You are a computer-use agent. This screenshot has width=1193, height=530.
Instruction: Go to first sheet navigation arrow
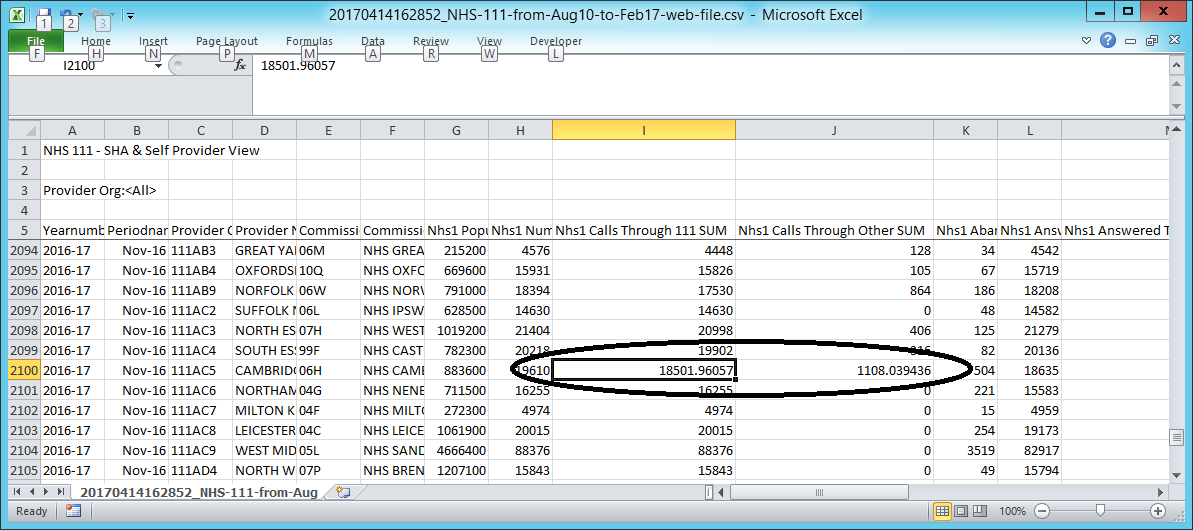[17, 491]
